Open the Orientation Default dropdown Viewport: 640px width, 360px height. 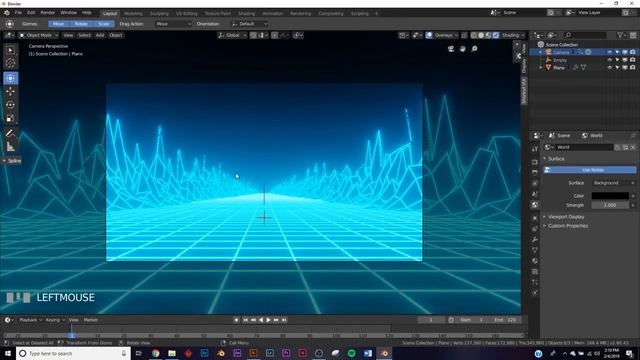click(249, 24)
